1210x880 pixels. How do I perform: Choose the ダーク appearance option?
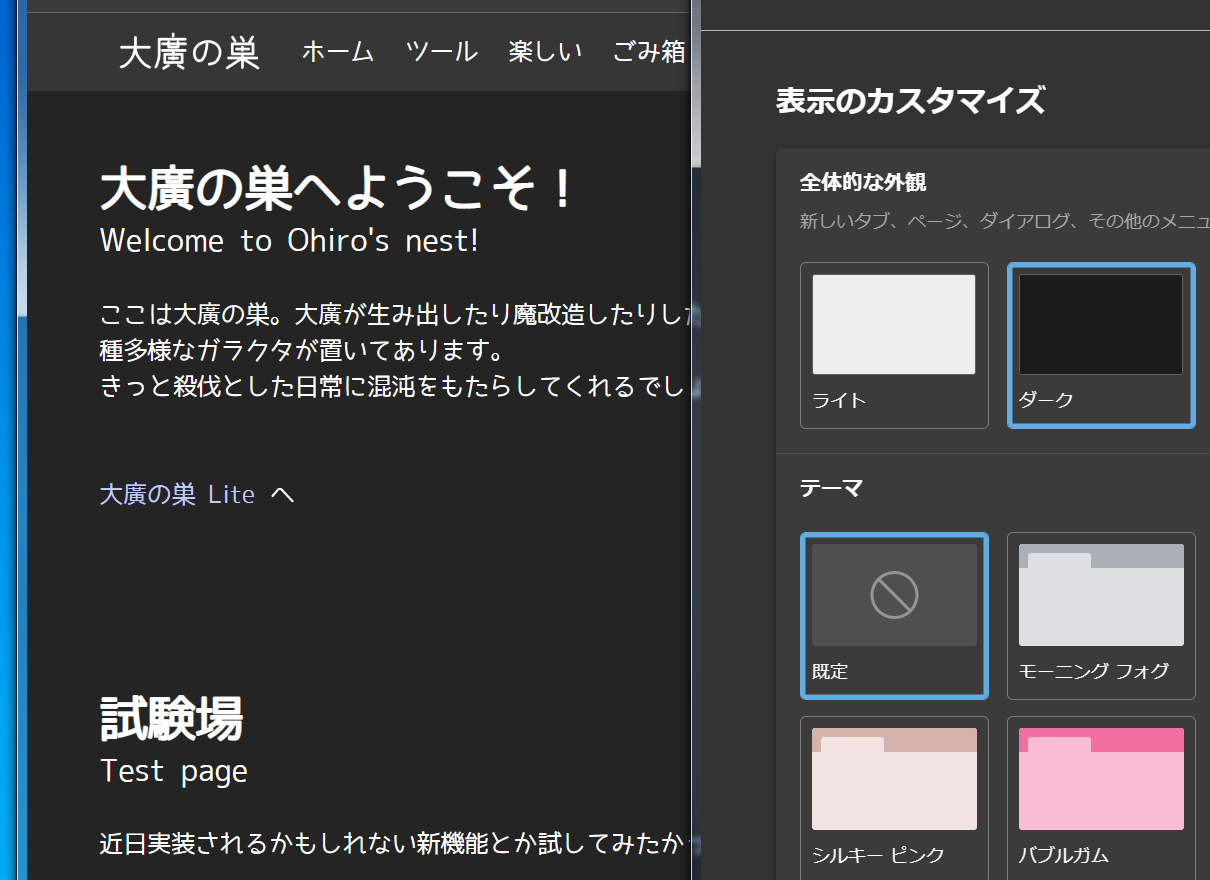pos(1100,344)
